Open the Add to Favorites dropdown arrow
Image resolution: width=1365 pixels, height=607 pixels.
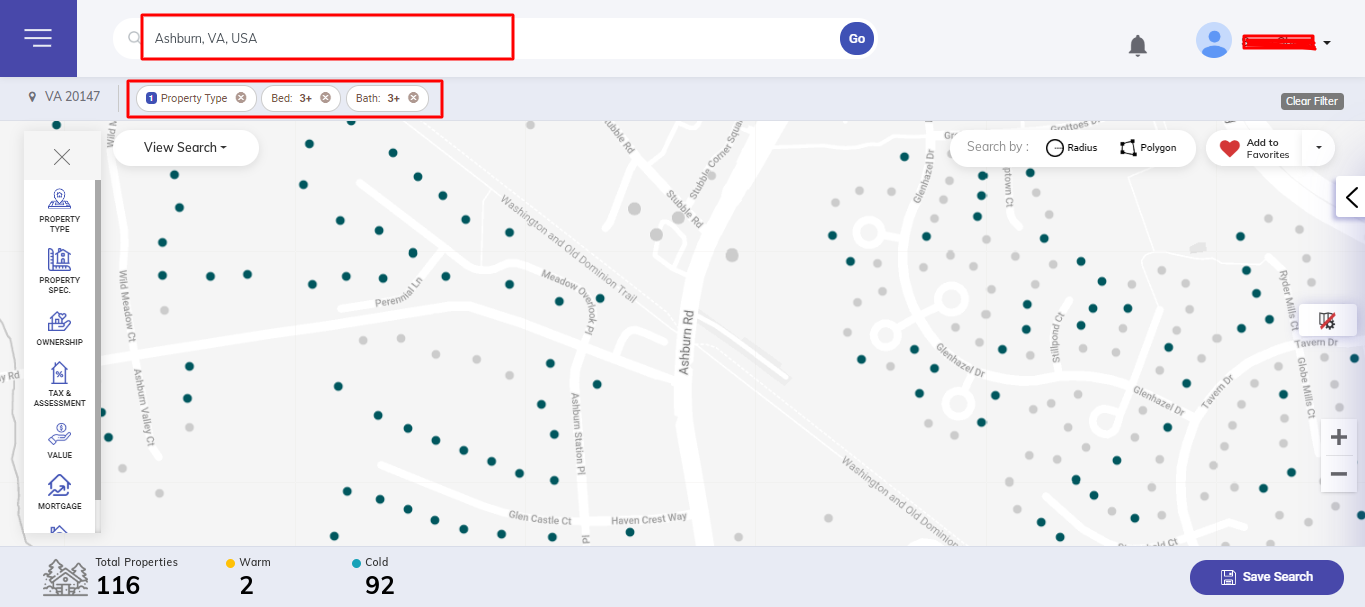(x=1318, y=148)
